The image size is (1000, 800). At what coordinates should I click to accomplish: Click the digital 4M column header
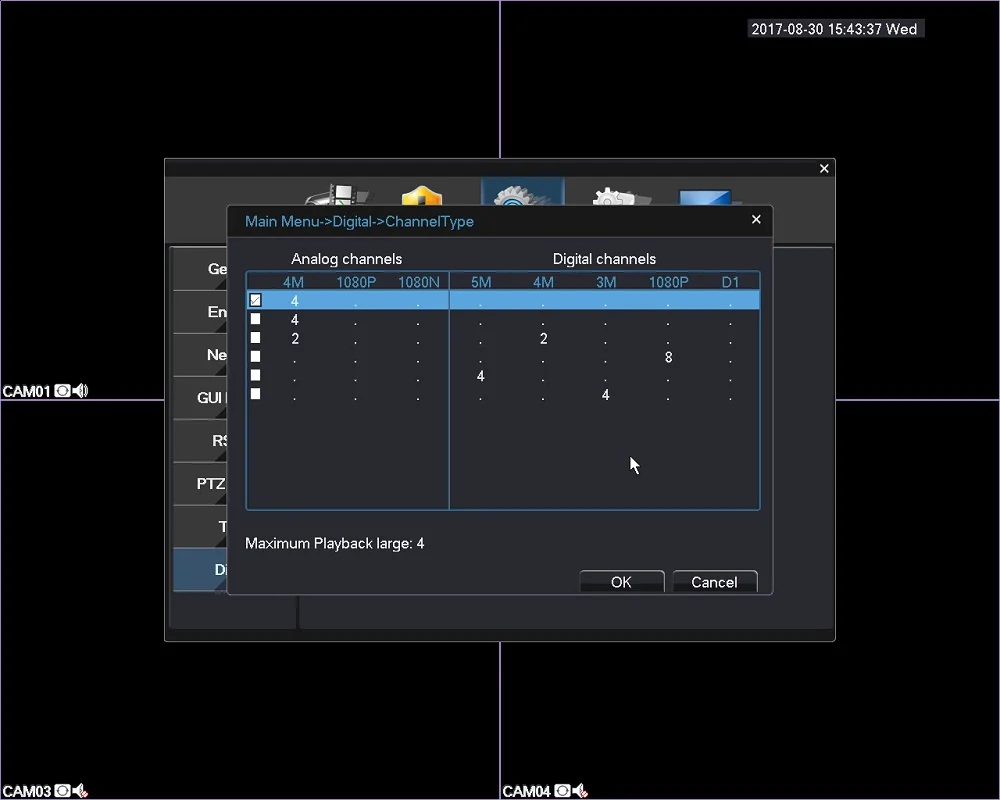[543, 282]
